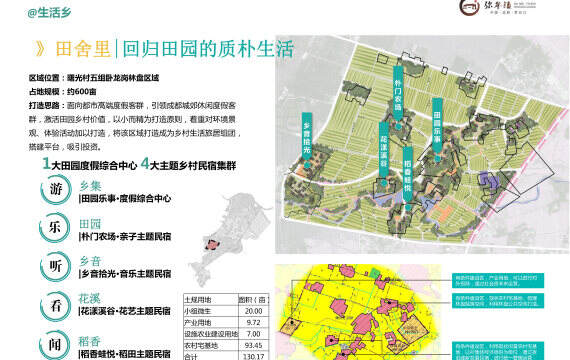Select the 区域位置 line of text
The height and width of the screenshot is (360, 570).
94,78
